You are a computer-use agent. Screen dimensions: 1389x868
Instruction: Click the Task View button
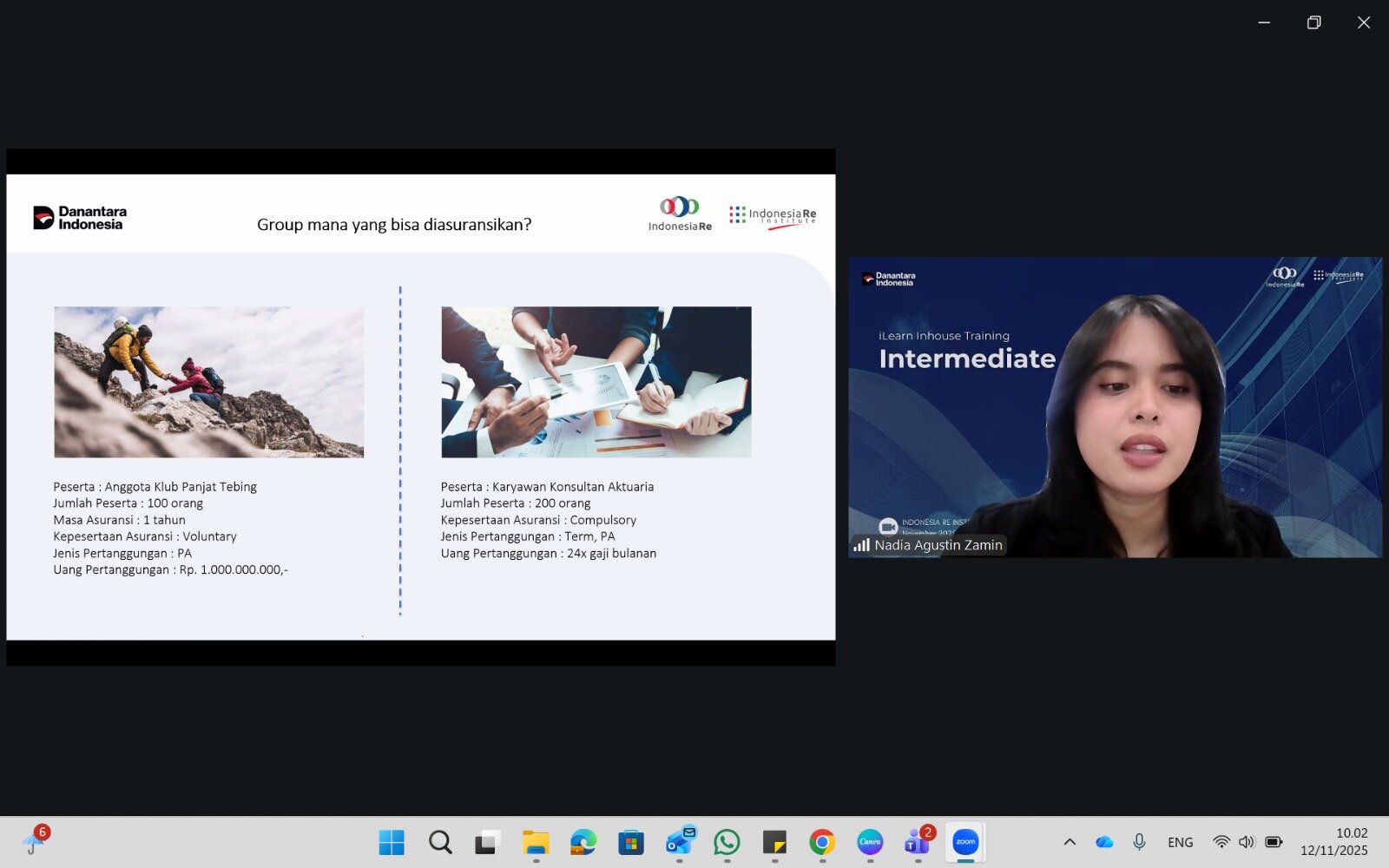488,842
